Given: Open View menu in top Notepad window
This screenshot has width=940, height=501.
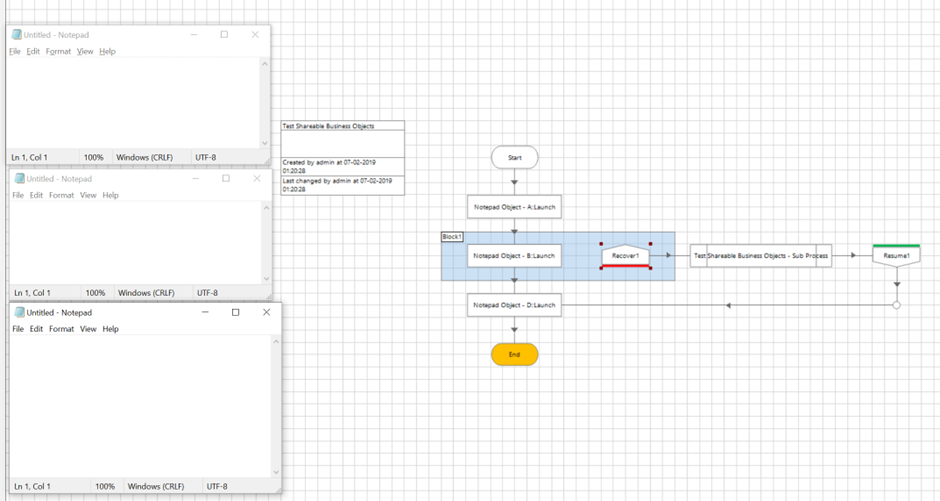Looking at the screenshot, I should [85, 52].
